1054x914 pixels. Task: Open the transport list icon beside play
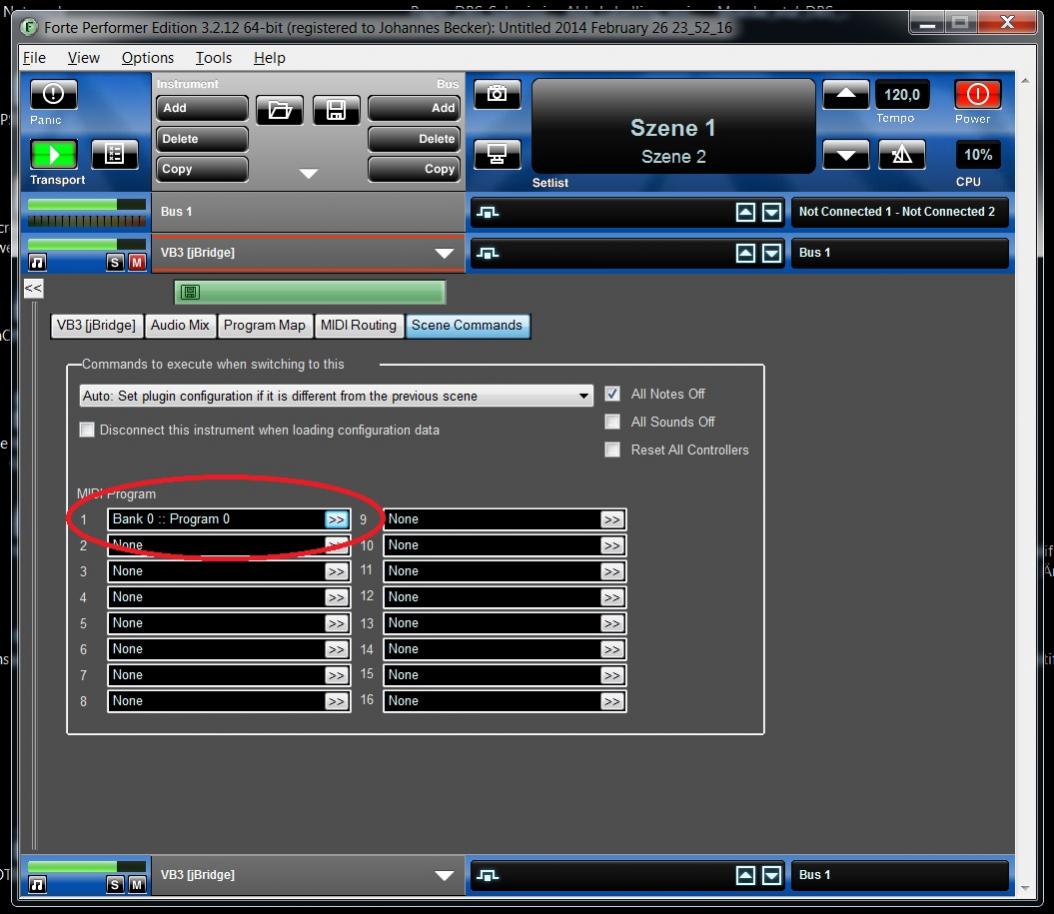[114, 155]
